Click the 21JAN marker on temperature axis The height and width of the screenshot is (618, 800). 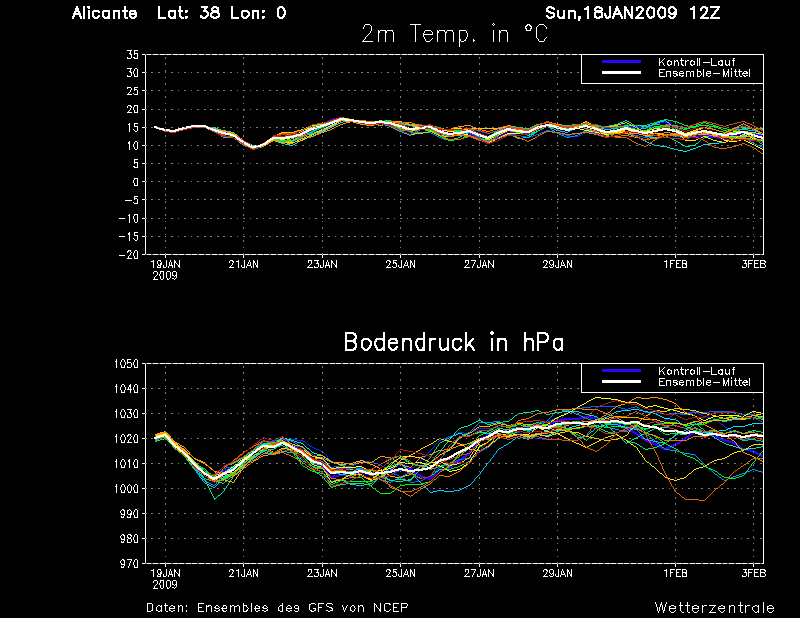click(x=243, y=264)
